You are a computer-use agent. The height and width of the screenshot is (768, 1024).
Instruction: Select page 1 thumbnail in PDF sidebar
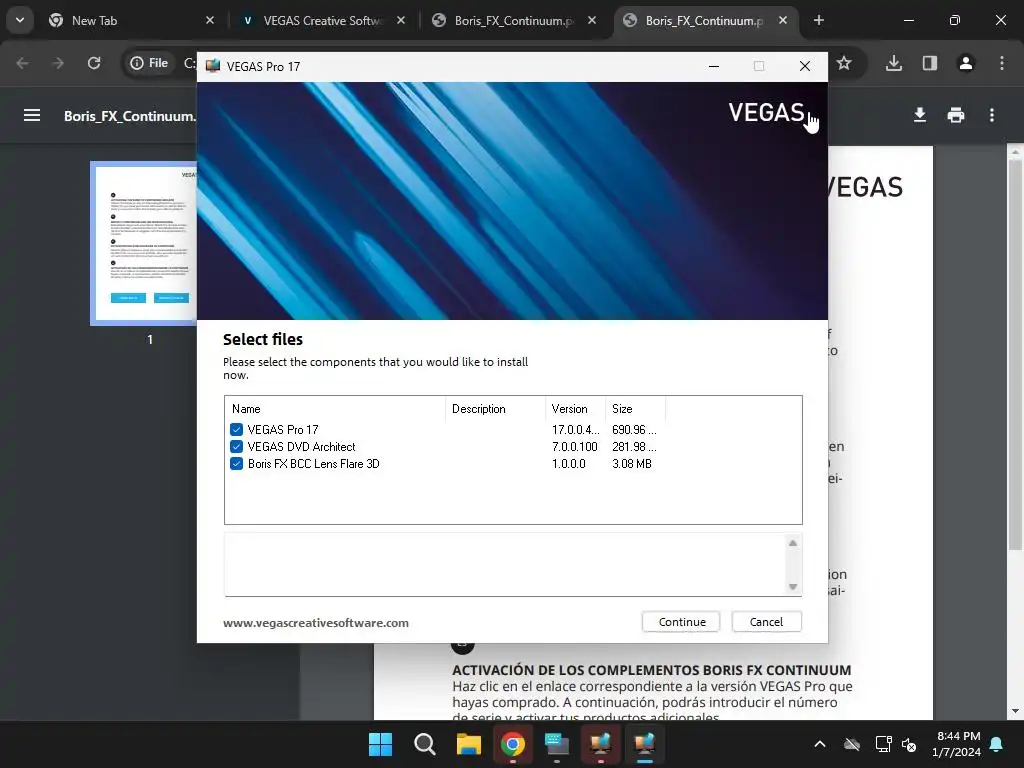click(144, 243)
